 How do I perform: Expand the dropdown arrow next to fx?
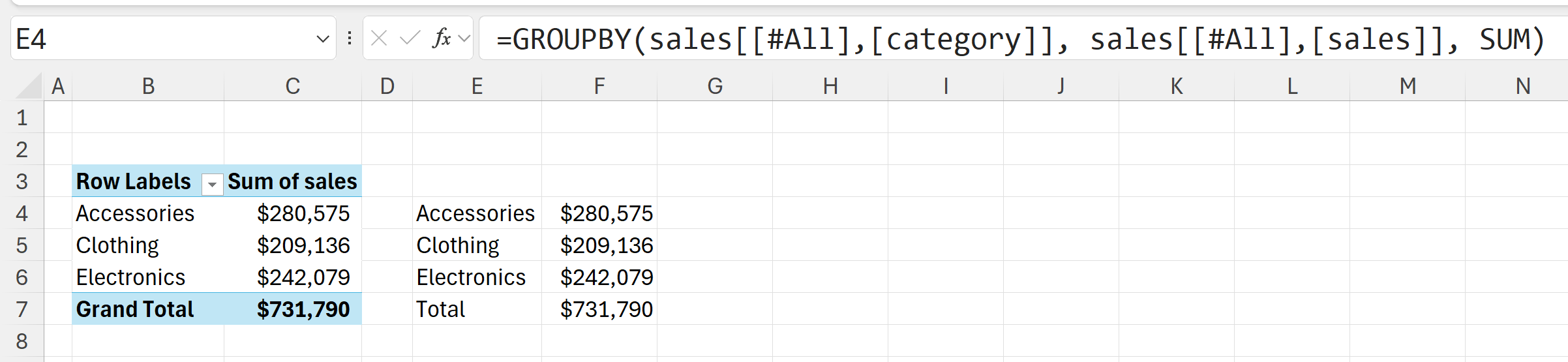tap(464, 38)
